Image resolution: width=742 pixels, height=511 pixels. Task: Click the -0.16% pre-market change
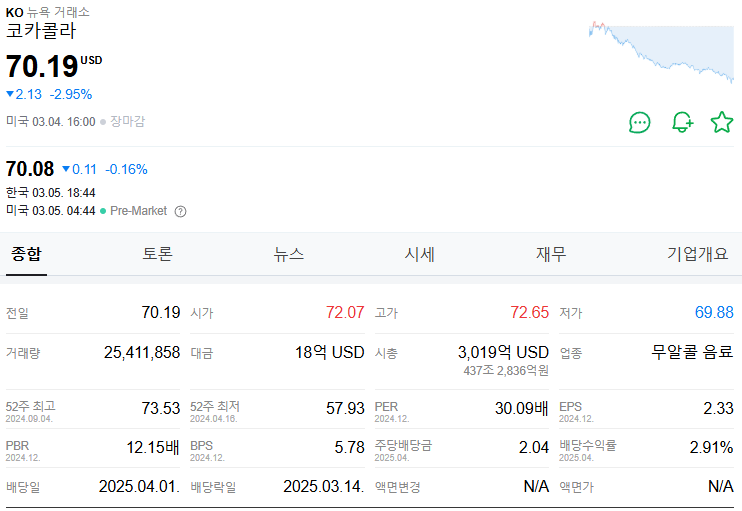(126, 169)
